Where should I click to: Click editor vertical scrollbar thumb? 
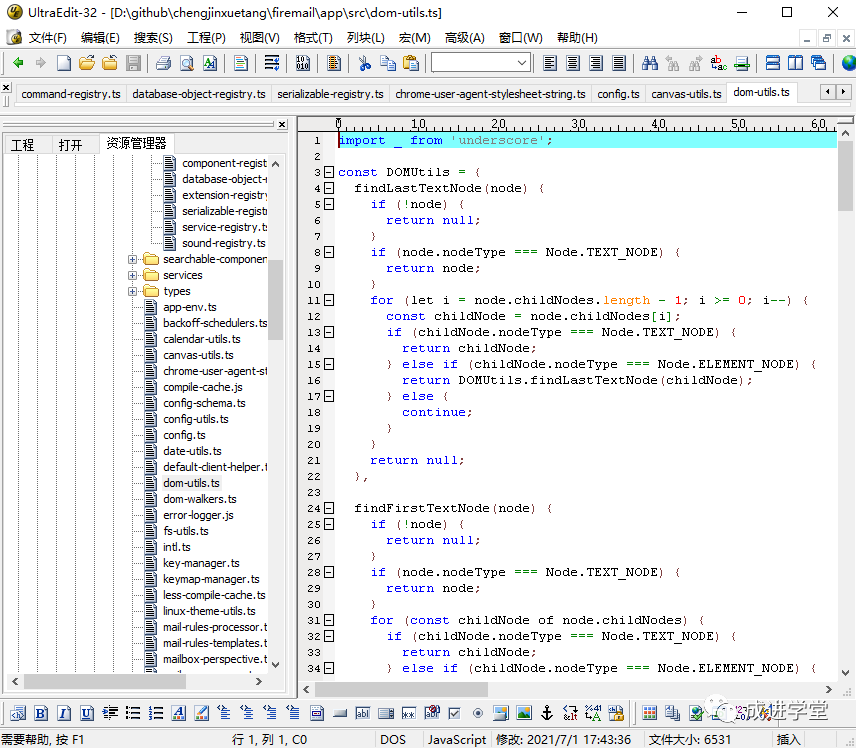point(845,175)
